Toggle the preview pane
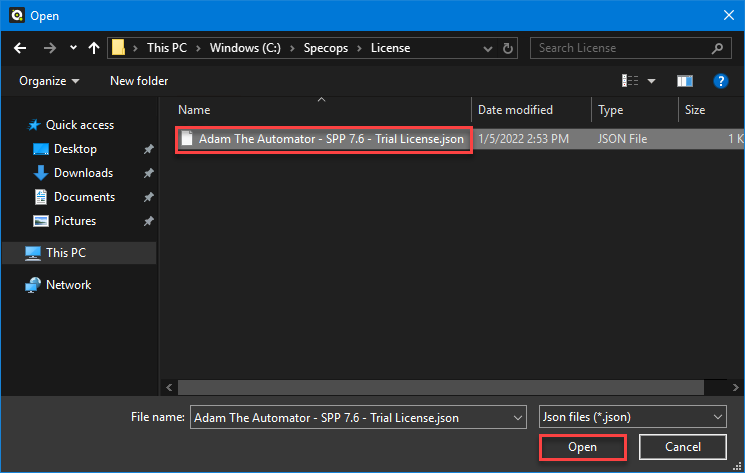Viewport: 745px width, 473px height. 685,81
